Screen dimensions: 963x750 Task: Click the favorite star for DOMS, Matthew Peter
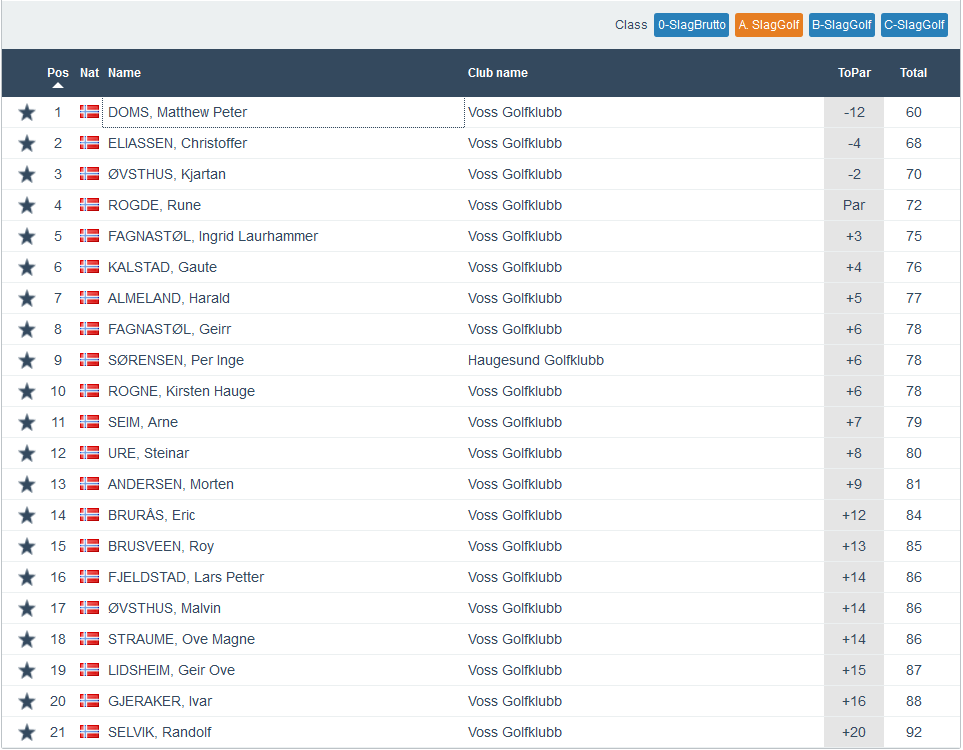[27, 113]
